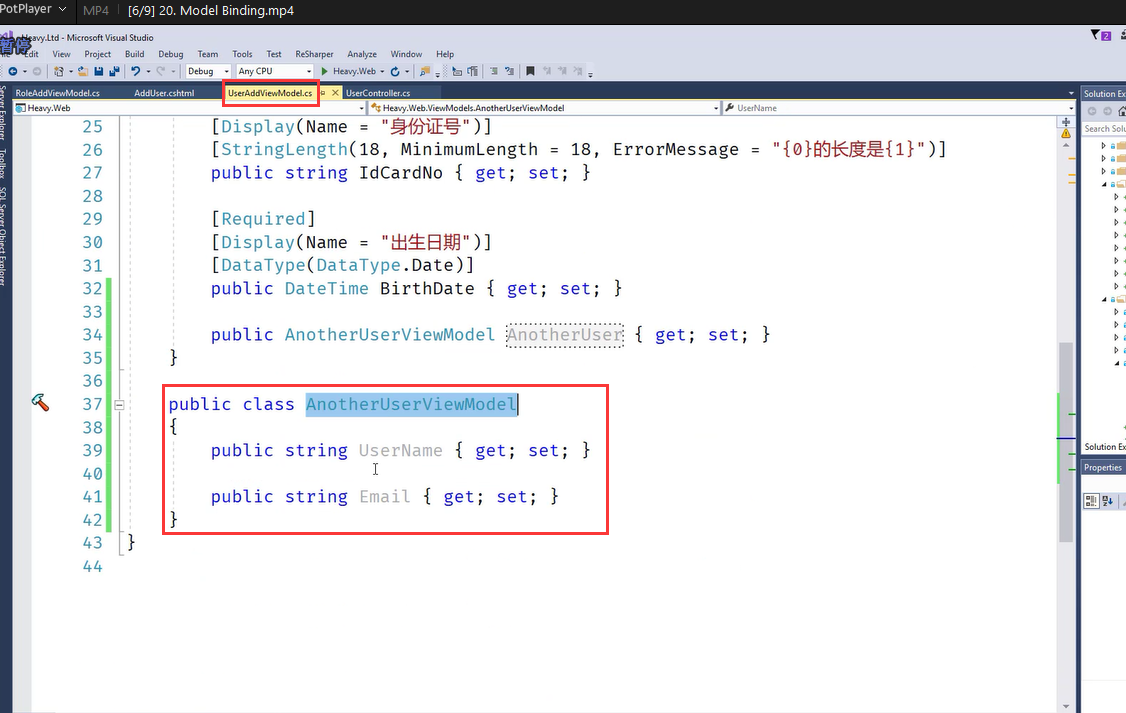The height and width of the screenshot is (713, 1126).
Task: Collapse the AnotherUserViewModel class outline box
Action: pyautogui.click(x=119, y=405)
